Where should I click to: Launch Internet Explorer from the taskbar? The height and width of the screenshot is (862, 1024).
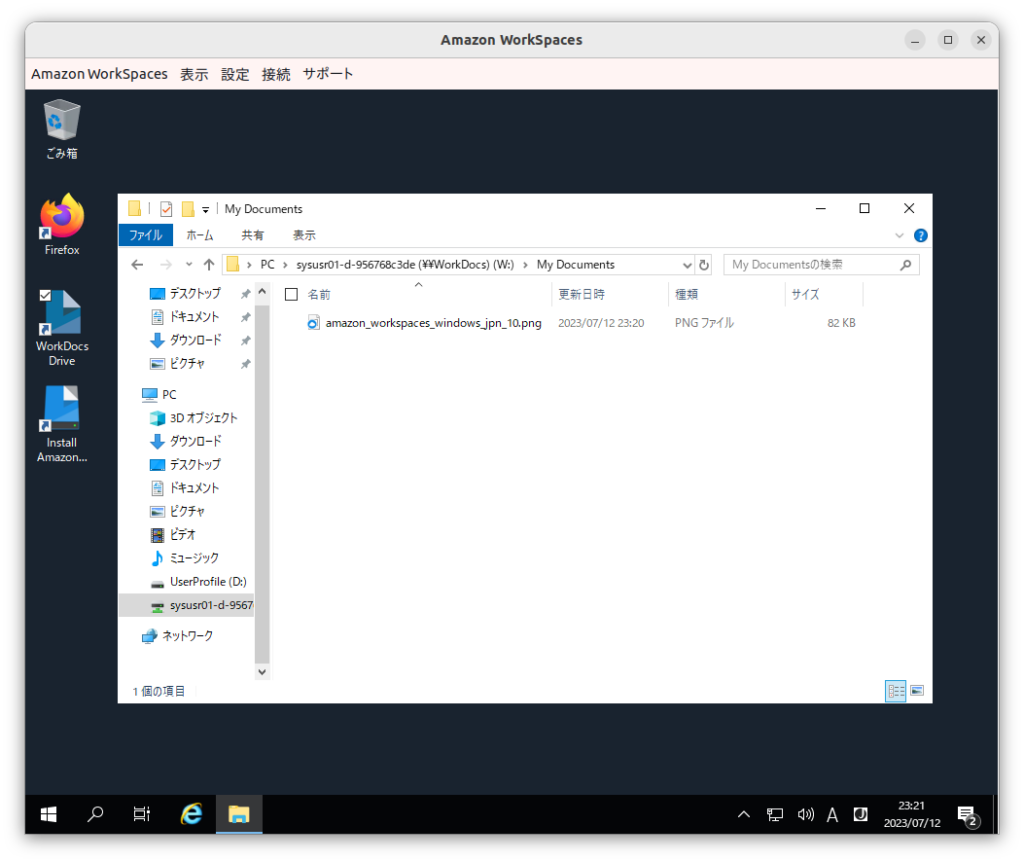click(190, 814)
